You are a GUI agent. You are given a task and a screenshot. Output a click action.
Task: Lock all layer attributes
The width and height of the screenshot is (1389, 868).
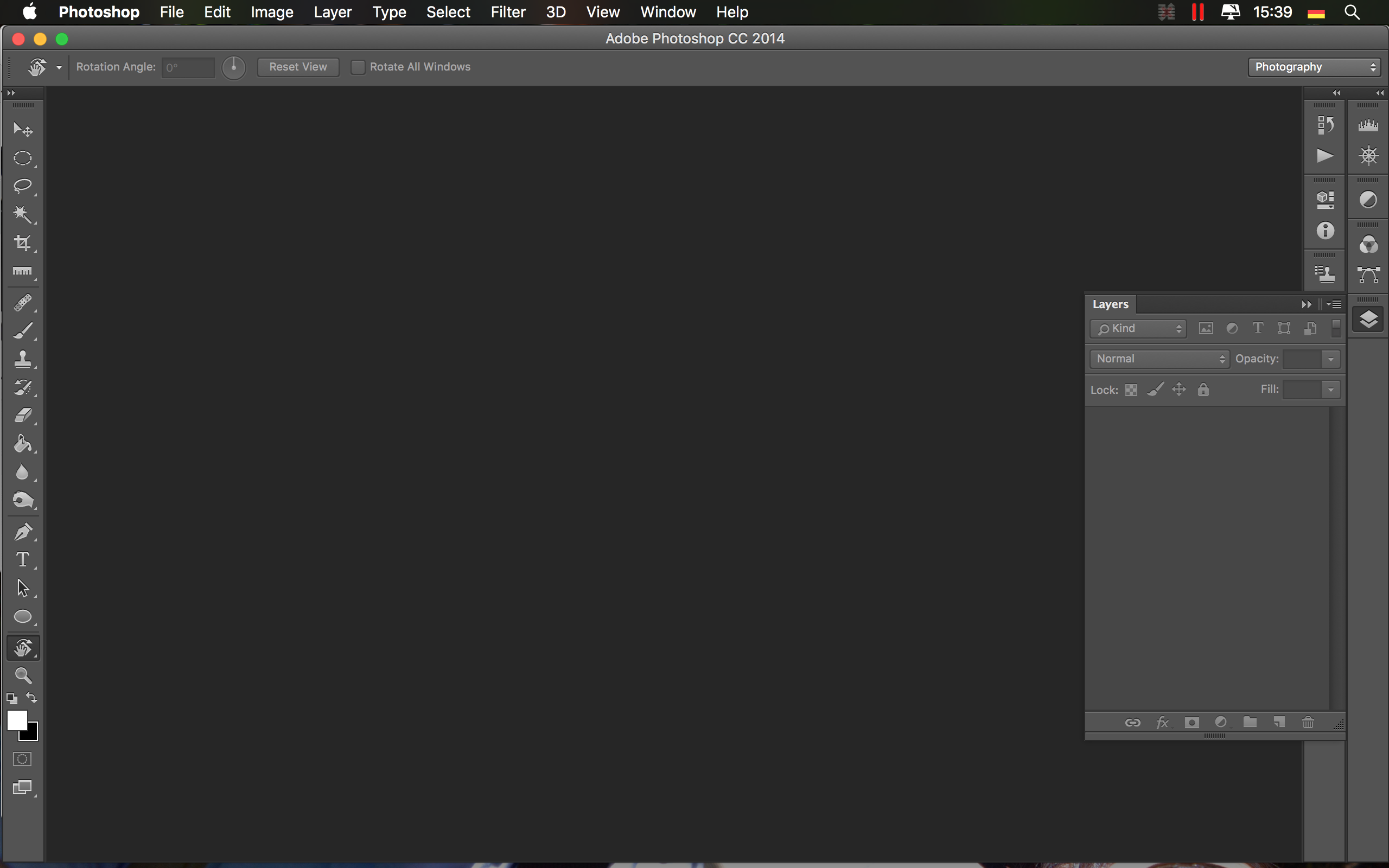(x=1203, y=390)
